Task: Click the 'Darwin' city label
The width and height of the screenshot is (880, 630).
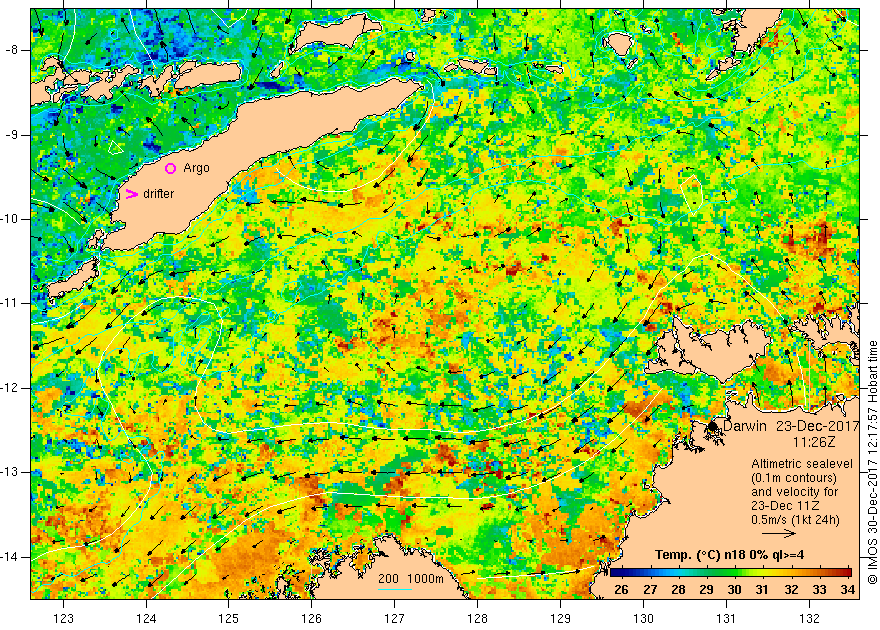Action: tap(745, 426)
